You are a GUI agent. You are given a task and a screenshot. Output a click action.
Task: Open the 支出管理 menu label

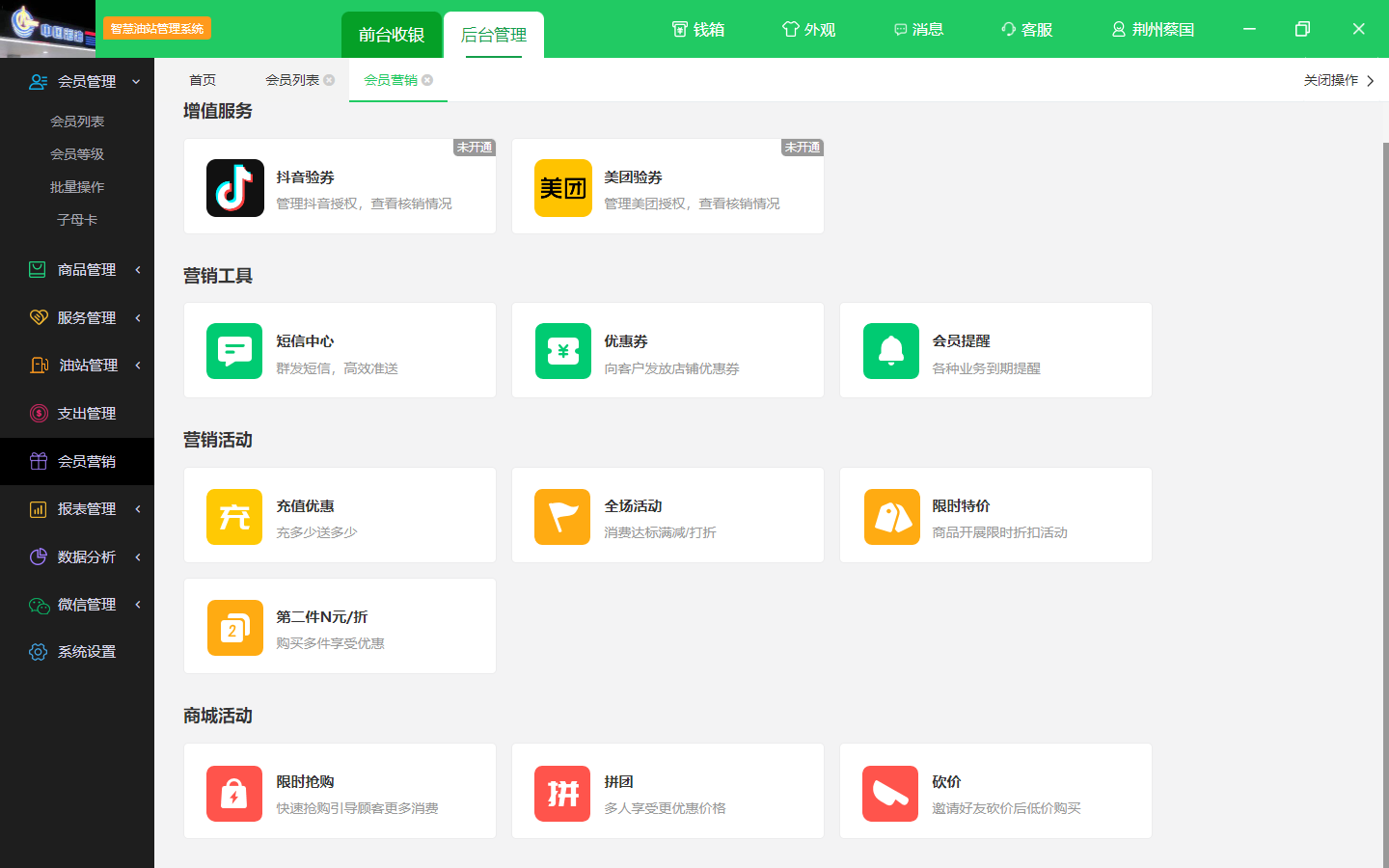click(87, 413)
